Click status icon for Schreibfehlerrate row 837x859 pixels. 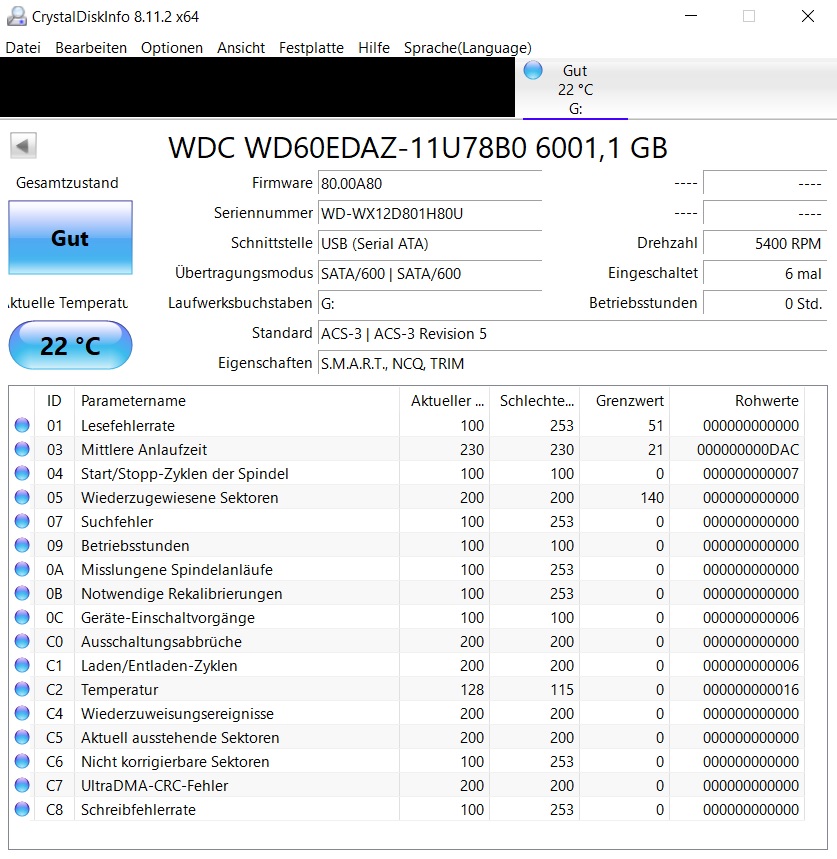(22, 809)
